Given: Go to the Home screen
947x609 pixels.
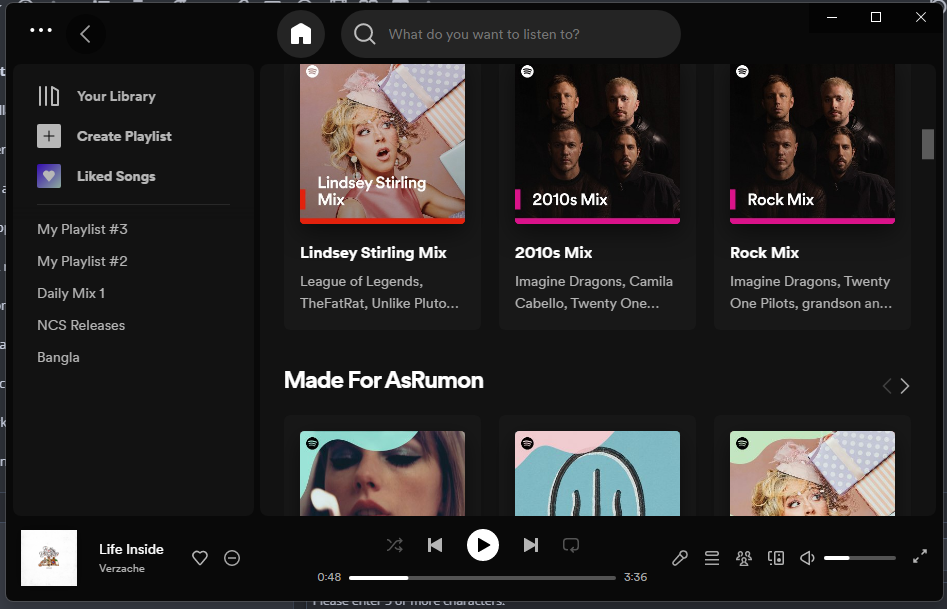Looking at the screenshot, I should (x=301, y=34).
